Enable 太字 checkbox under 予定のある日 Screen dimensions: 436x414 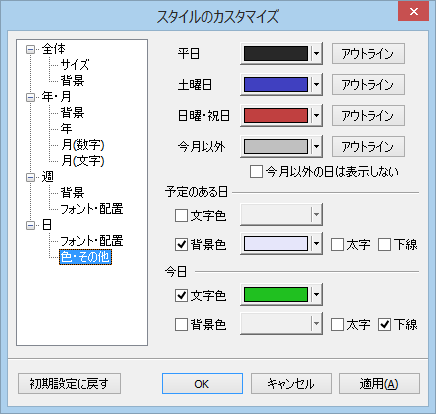point(337,245)
